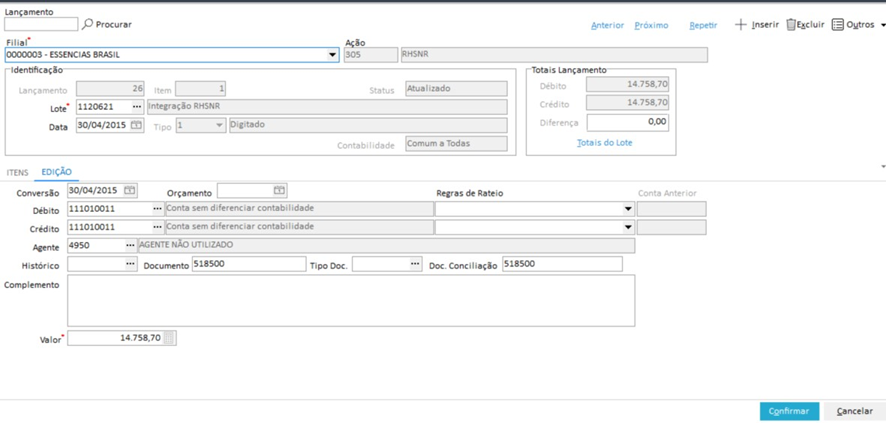Open calendar picker for Data field
886x423 pixels.
(x=136, y=125)
